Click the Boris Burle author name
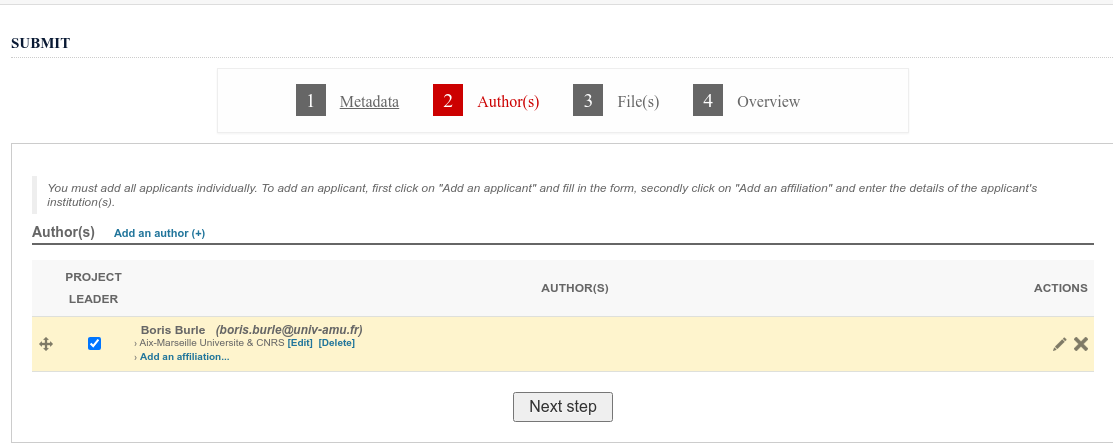This screenshot has width=1113, height=445. coord(173,330)
